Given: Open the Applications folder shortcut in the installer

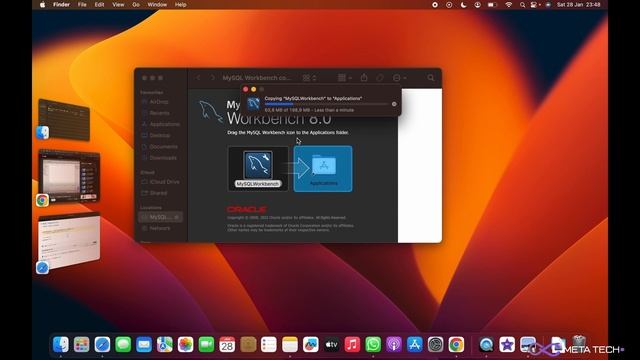Looking at the screenshot, I should click(324, 166).
